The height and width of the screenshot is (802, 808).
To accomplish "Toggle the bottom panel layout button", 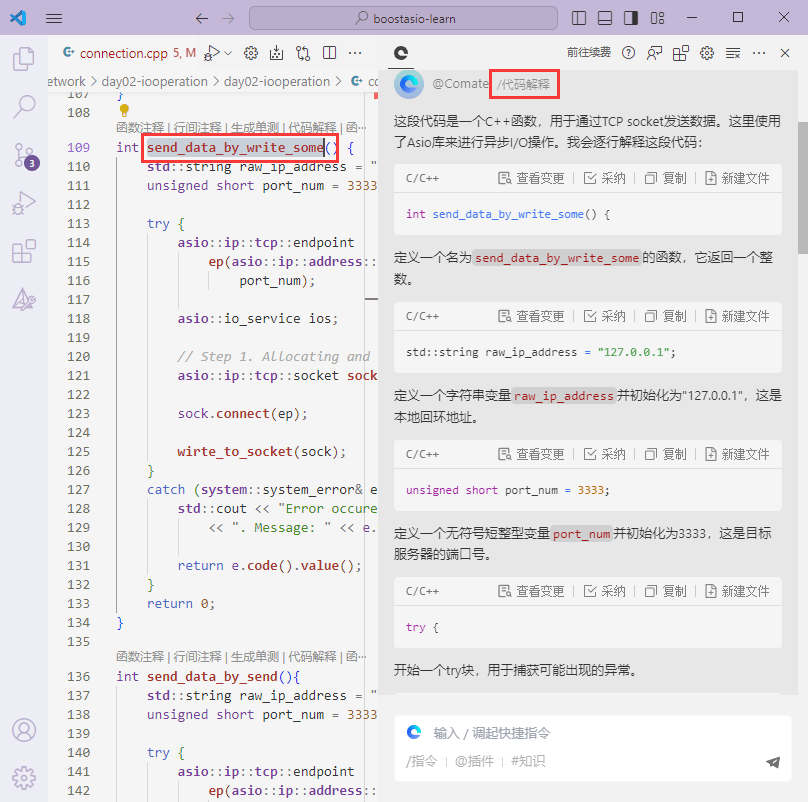I will (605, 18).
